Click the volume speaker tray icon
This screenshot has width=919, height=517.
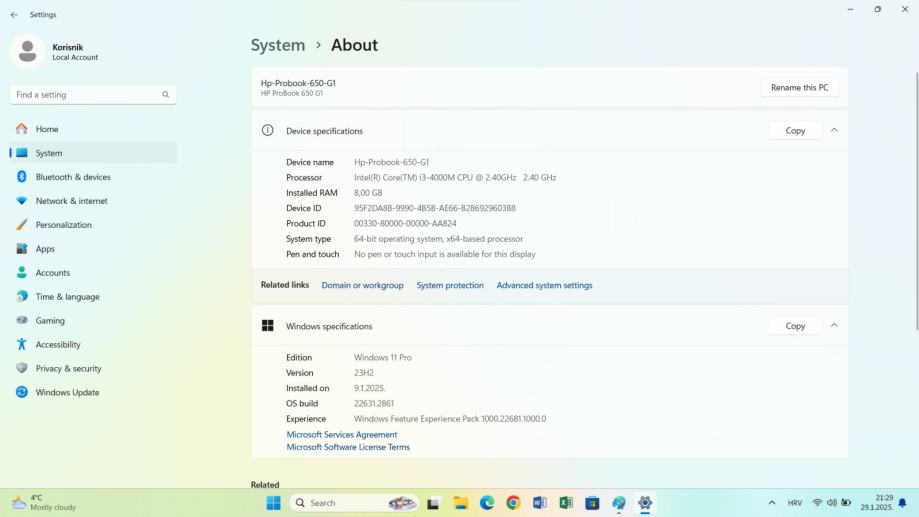point(832,503)
